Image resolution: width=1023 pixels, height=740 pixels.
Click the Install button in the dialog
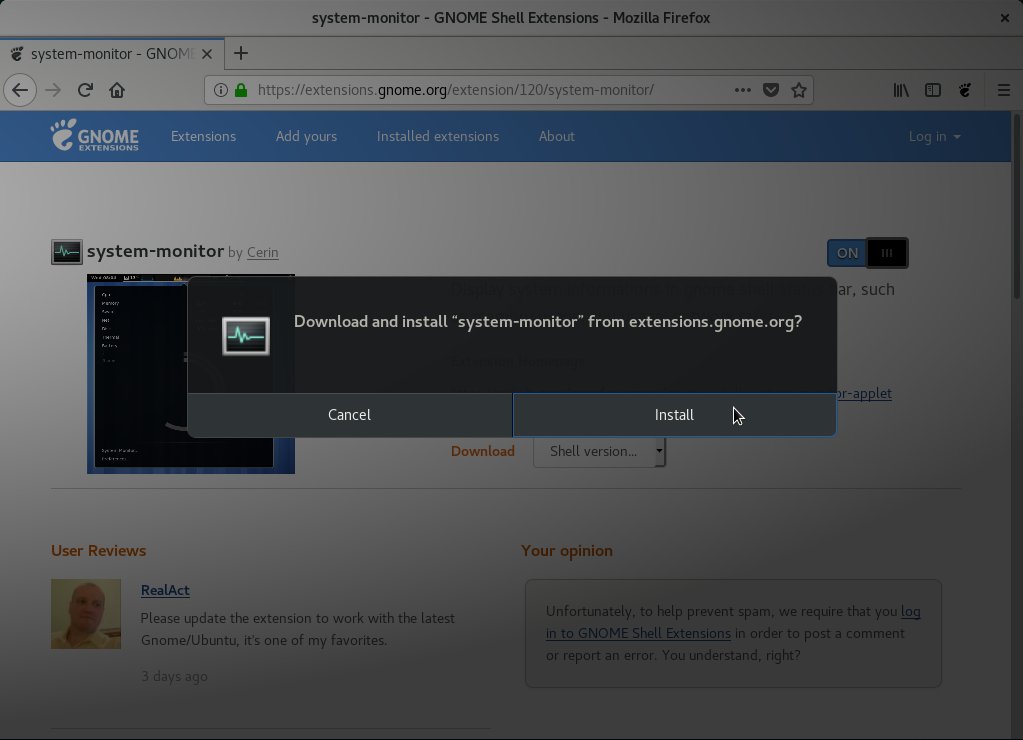[674, 414]
